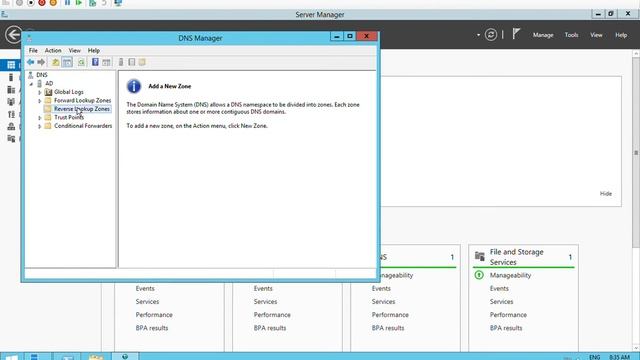
Task: Expand the Global Logs node
Action: click(x=40, y=92)
